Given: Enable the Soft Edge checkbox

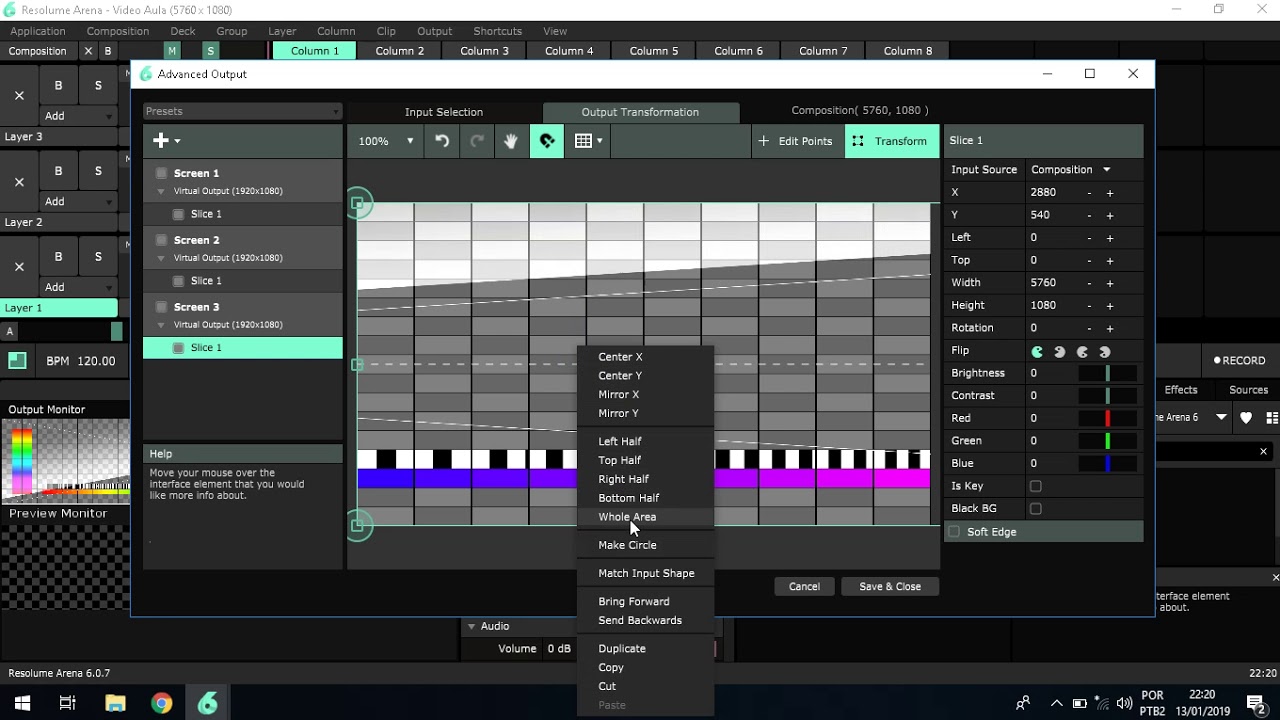Looking at the screenshot, I should click(954, 532).
